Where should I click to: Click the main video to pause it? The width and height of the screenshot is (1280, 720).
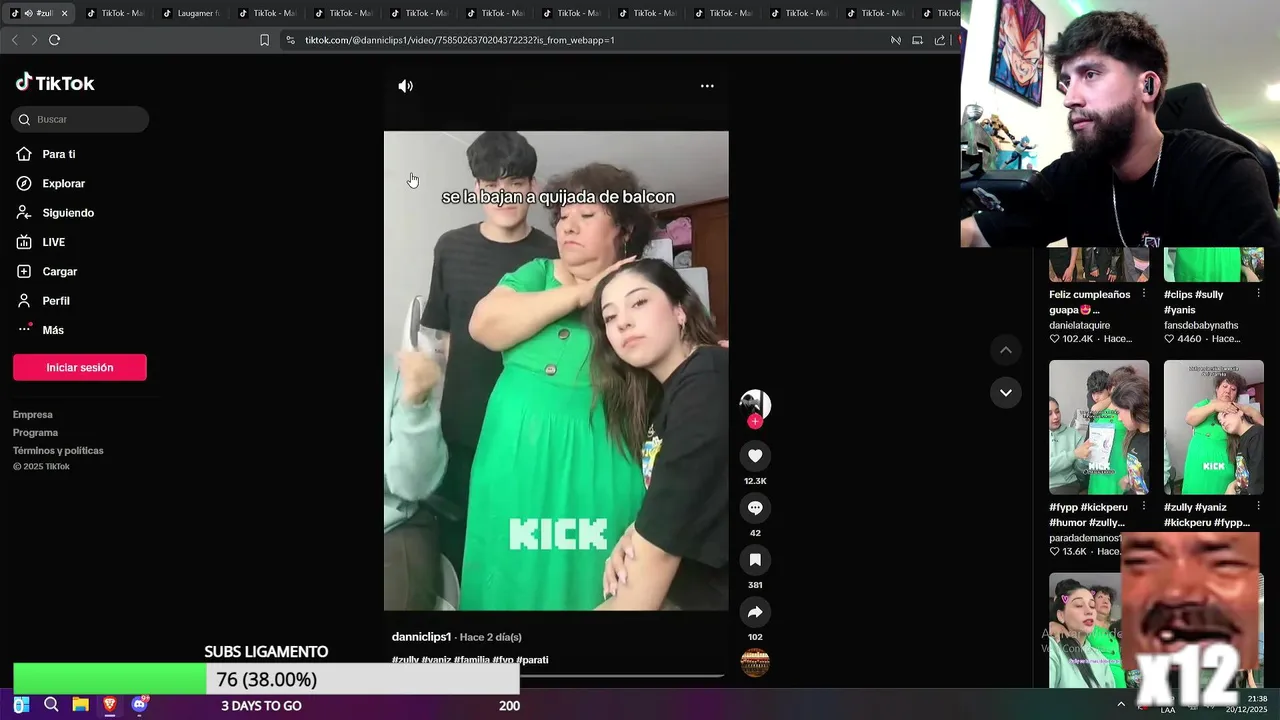(556, 371)
